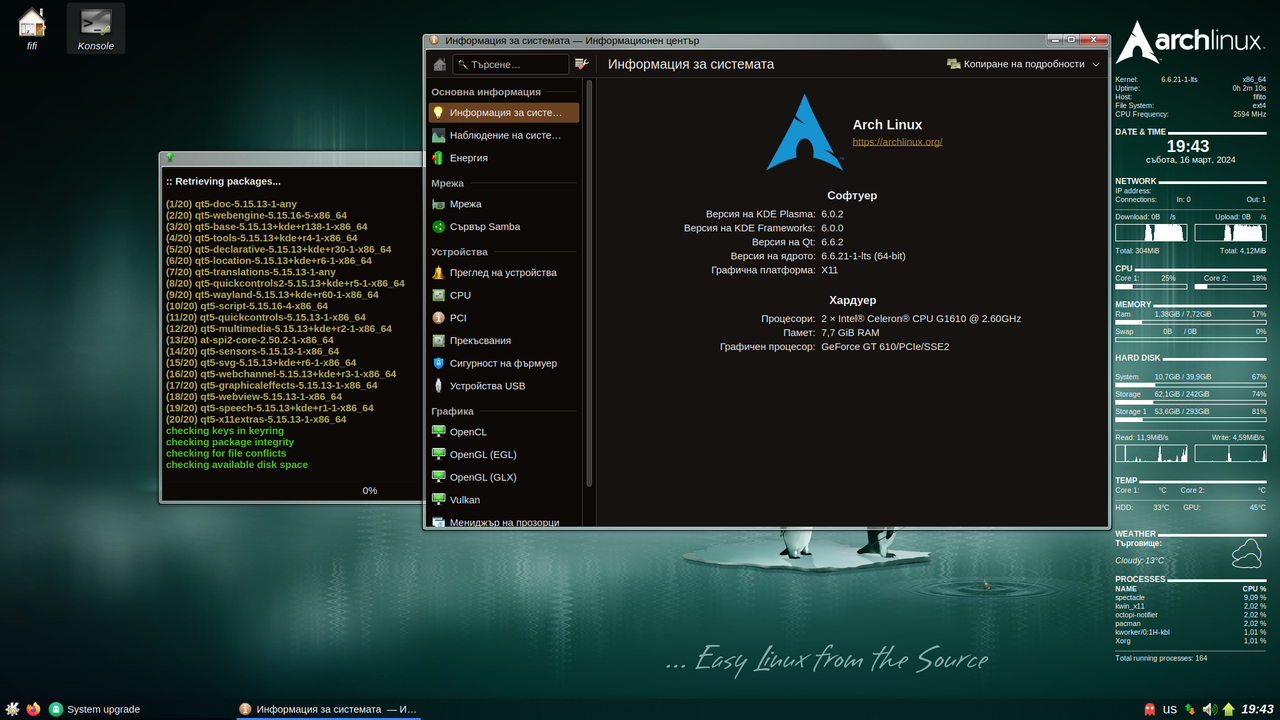Click the OpenGL (EGL) monitor icon
This screenshot has height=720, width=1280.
click(x=438, y=454)
